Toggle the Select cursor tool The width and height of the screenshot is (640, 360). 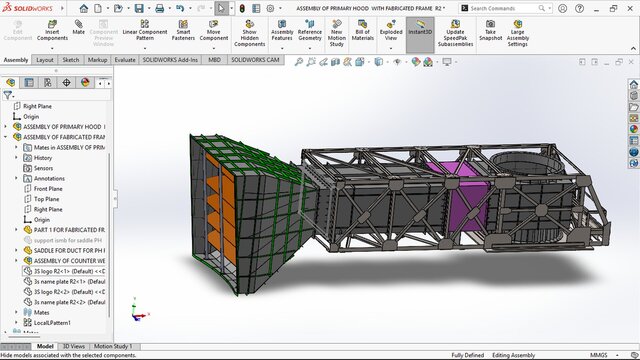tap(221, 8)
